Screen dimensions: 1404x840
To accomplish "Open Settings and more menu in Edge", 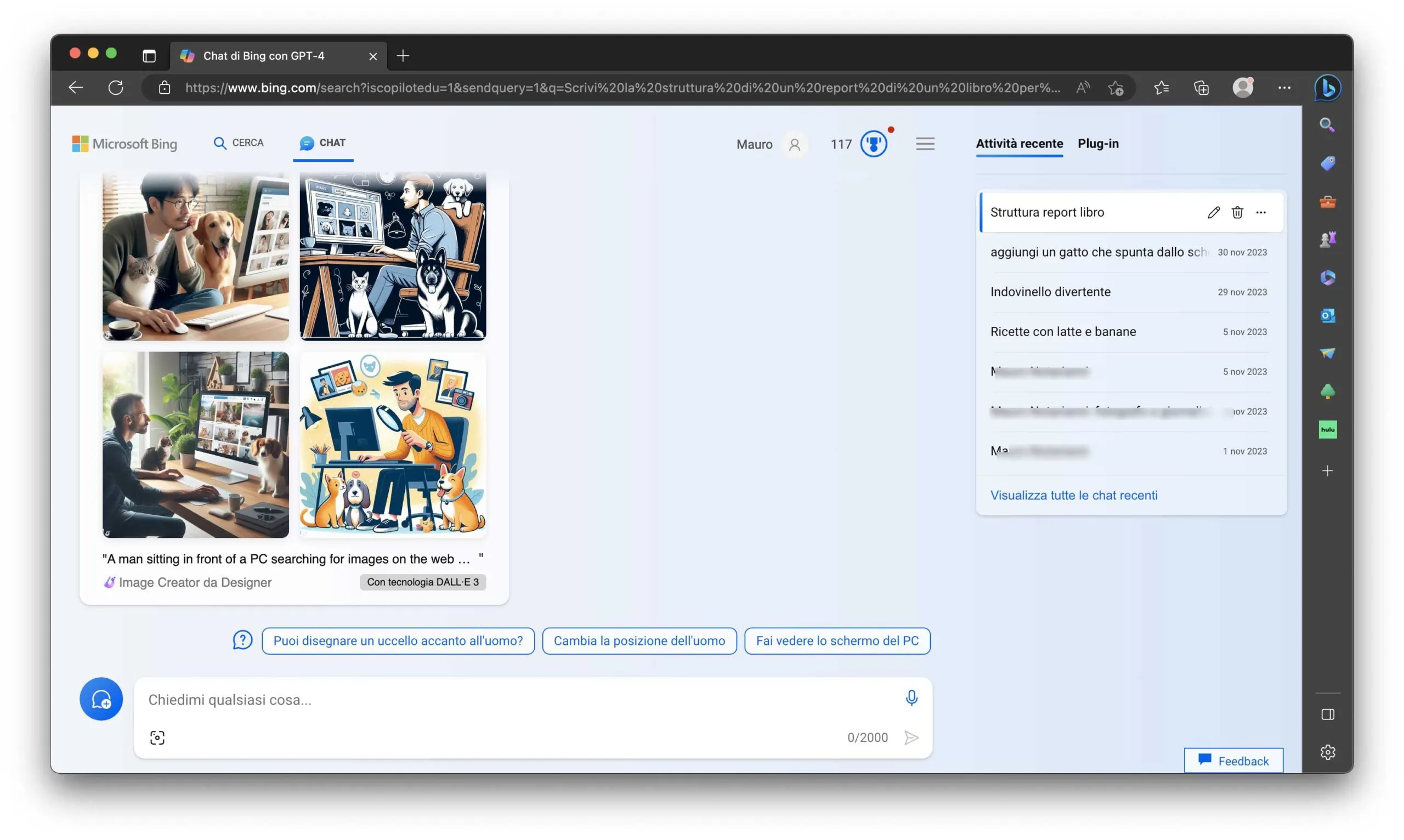I will pyautogui.click(x=1283, y=87).
